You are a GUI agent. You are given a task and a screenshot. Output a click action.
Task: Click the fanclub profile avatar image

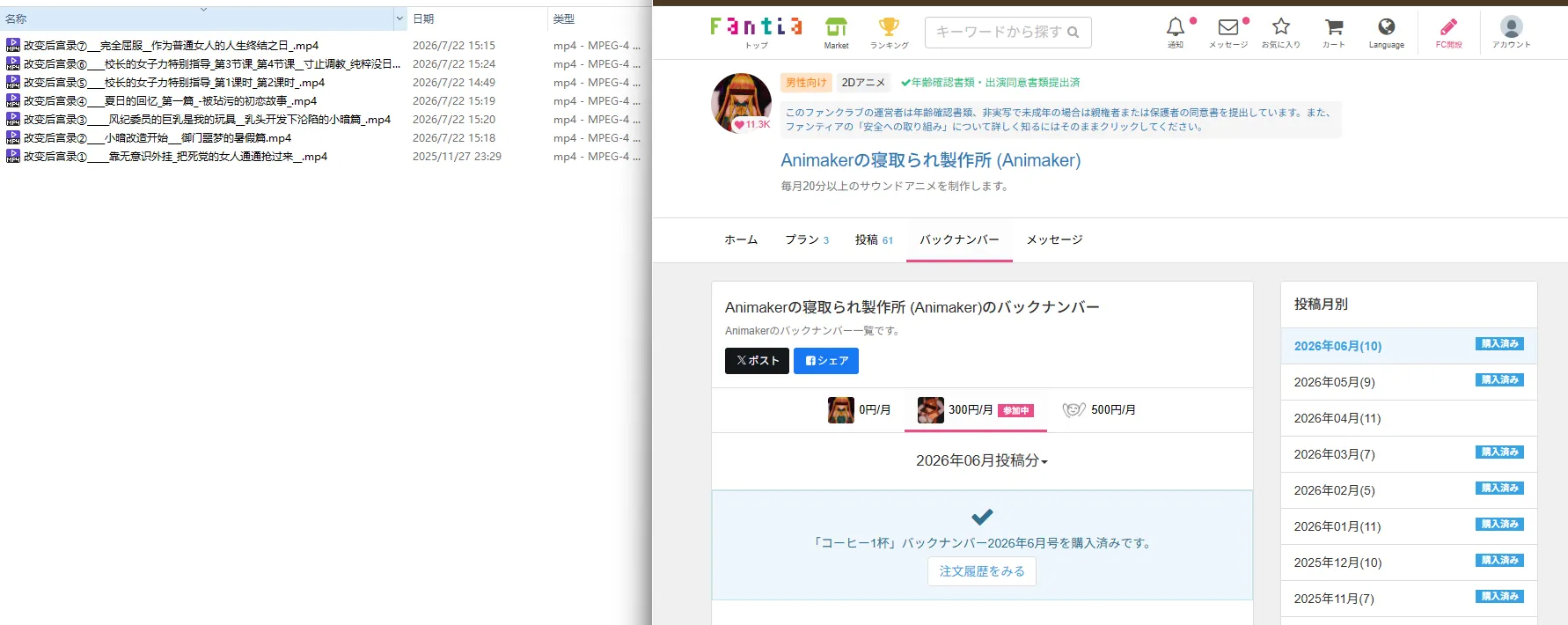742,103
